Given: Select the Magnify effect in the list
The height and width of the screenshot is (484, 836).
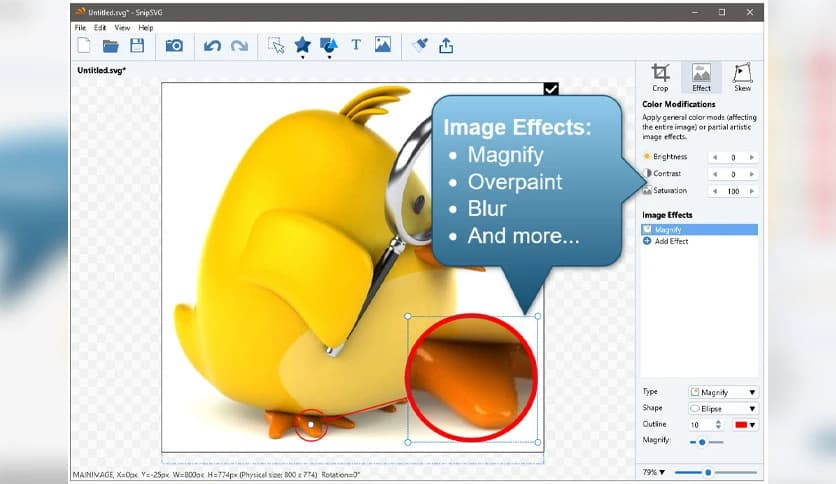Looking at the screenshot, I should click(x=699, y=230).
